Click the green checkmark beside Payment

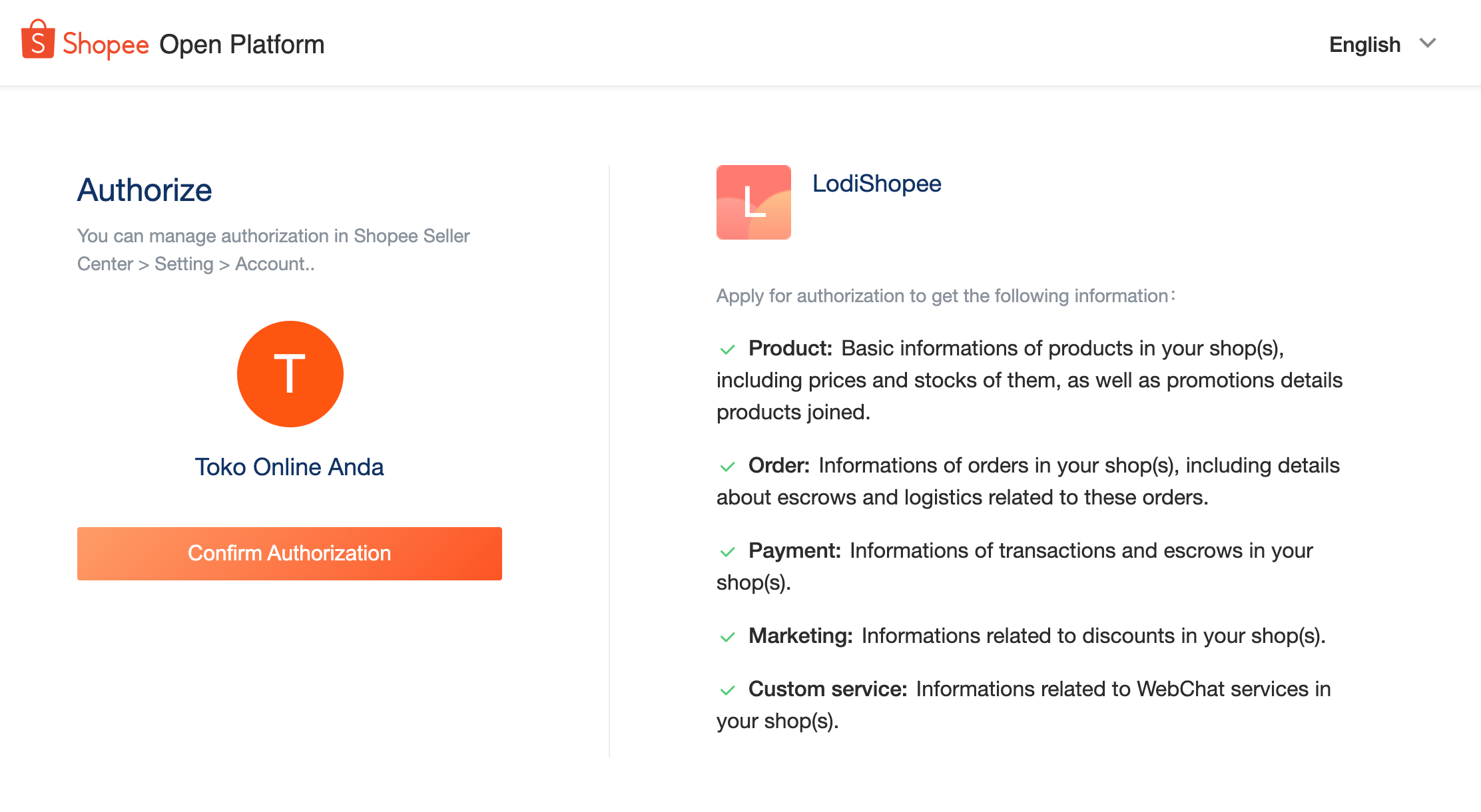[x=727, y=552]
